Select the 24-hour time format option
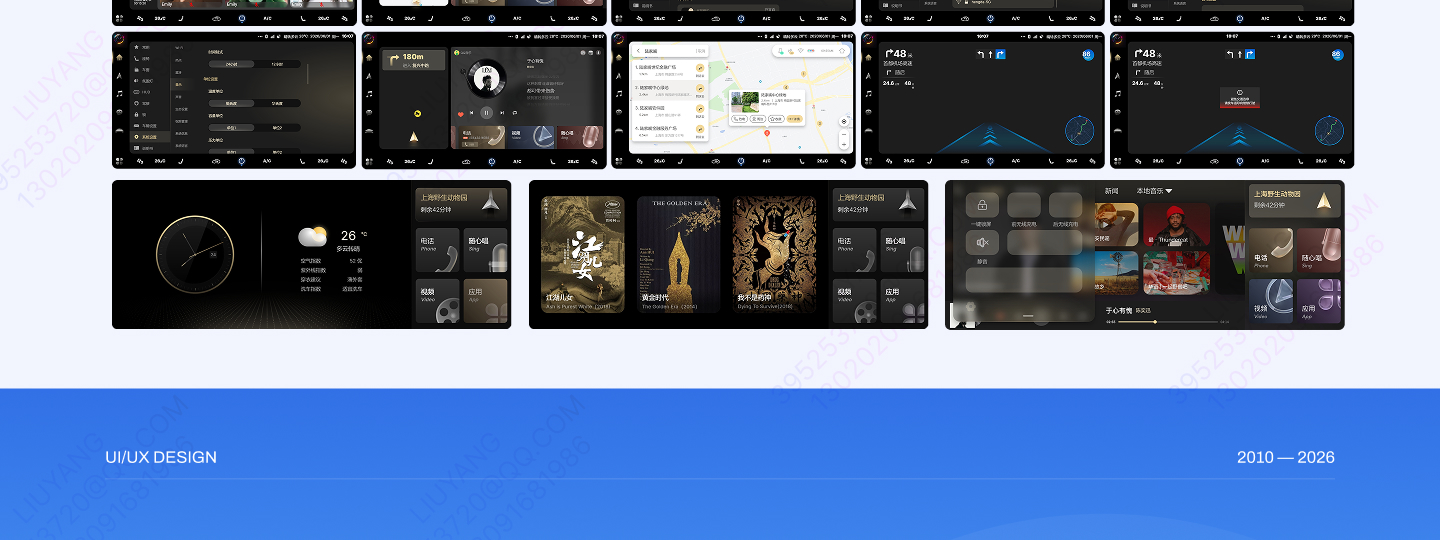Viewport: 1440px width, 540px height. click(231, 64)
